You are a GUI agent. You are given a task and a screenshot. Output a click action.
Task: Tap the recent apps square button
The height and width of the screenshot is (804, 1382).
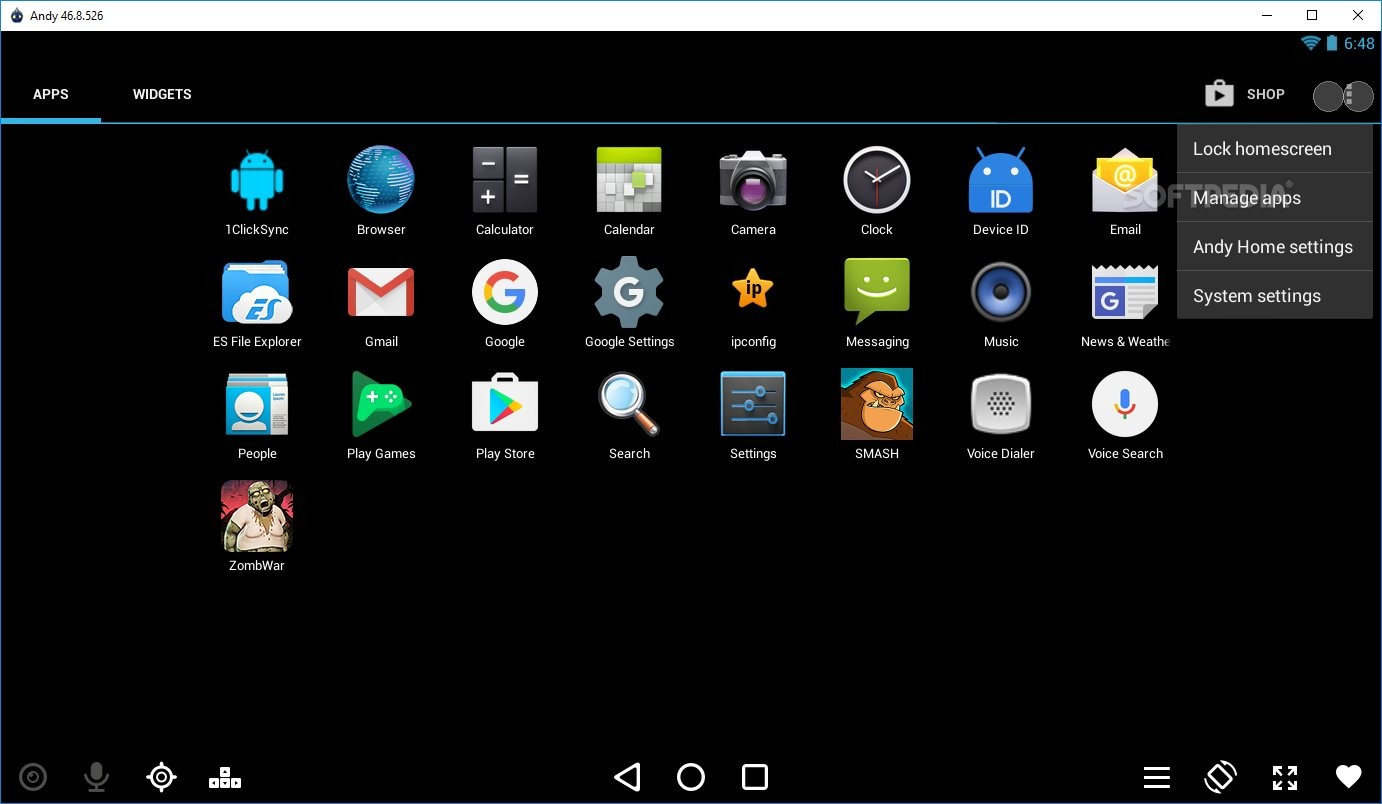[x=755, y=777]
